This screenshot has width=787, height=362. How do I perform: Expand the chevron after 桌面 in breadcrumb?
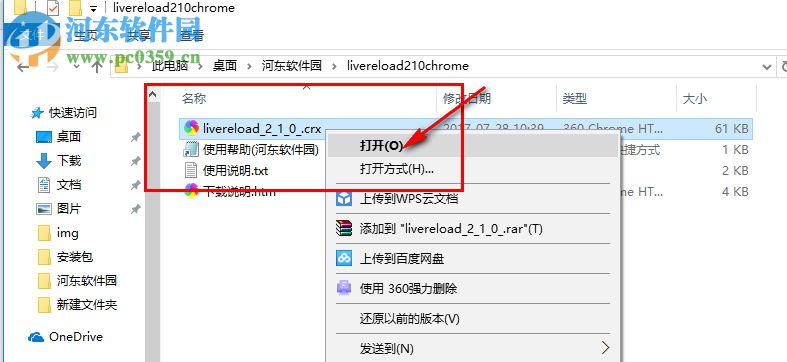point(249,66)
